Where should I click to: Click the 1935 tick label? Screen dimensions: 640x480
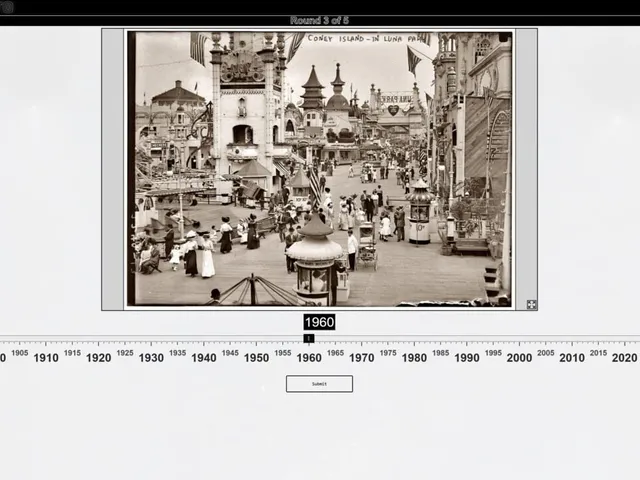178,353
